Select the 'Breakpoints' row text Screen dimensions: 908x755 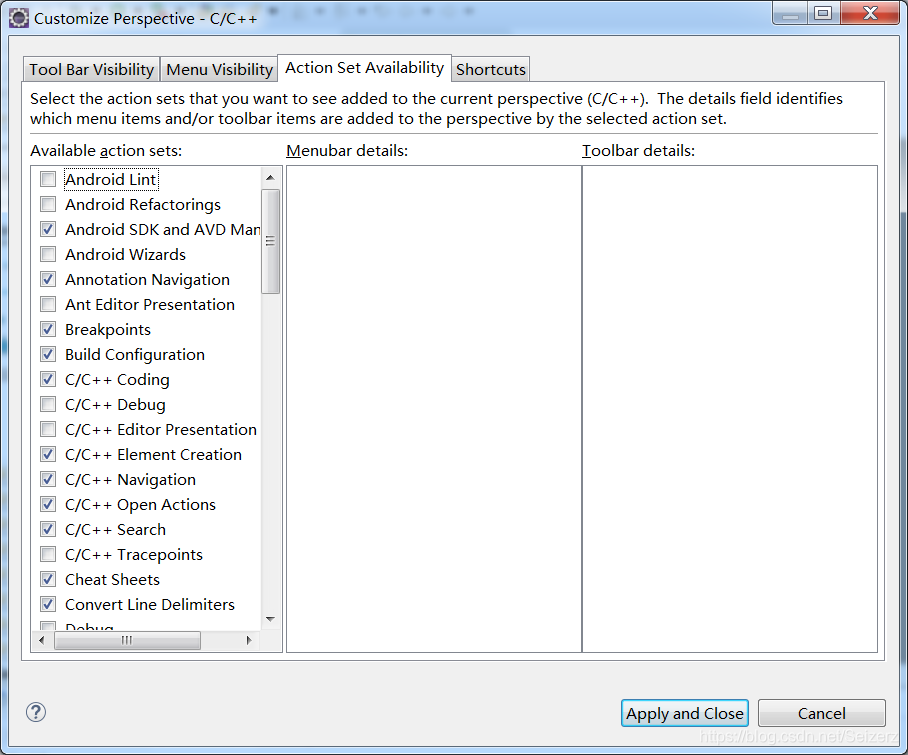[x=108, y=329]
